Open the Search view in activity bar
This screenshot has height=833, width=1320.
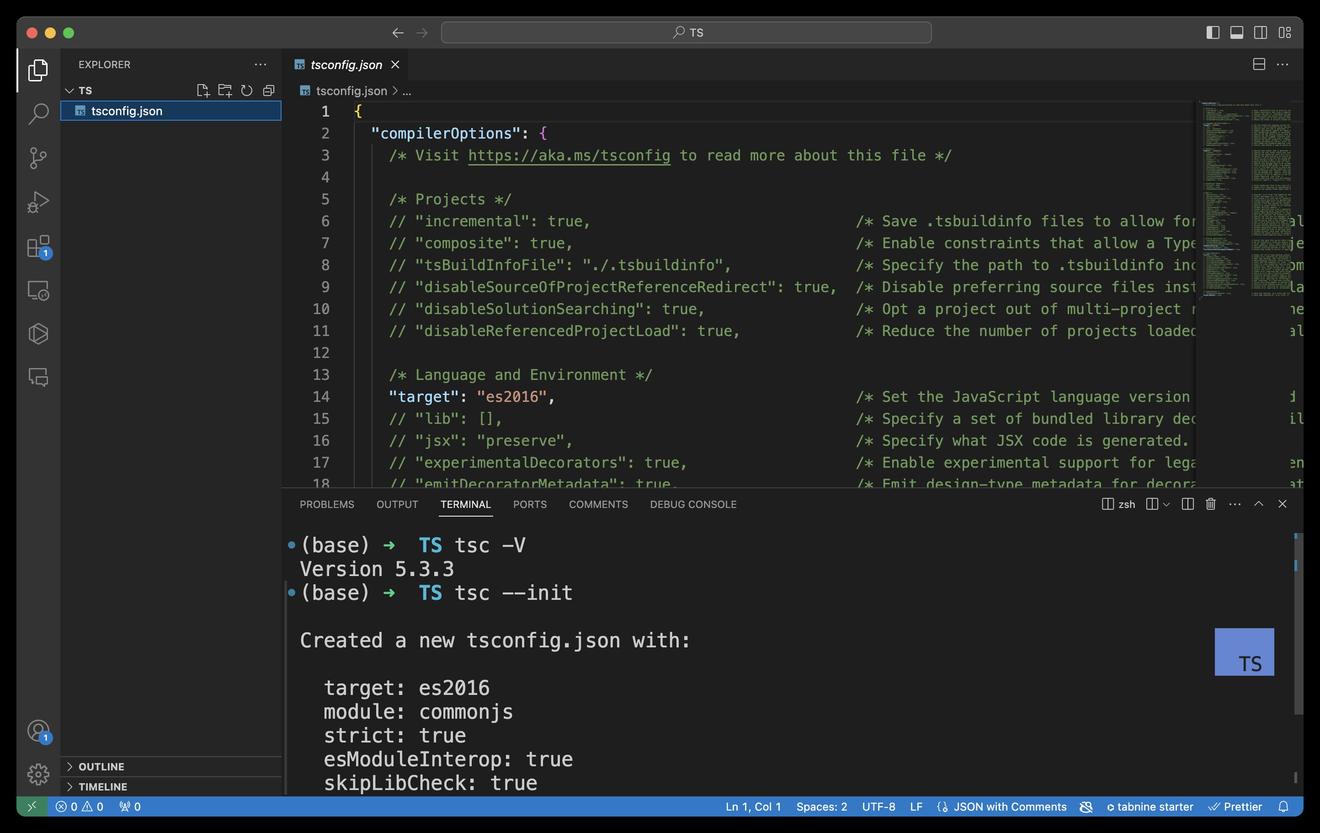tap(38, 114)
